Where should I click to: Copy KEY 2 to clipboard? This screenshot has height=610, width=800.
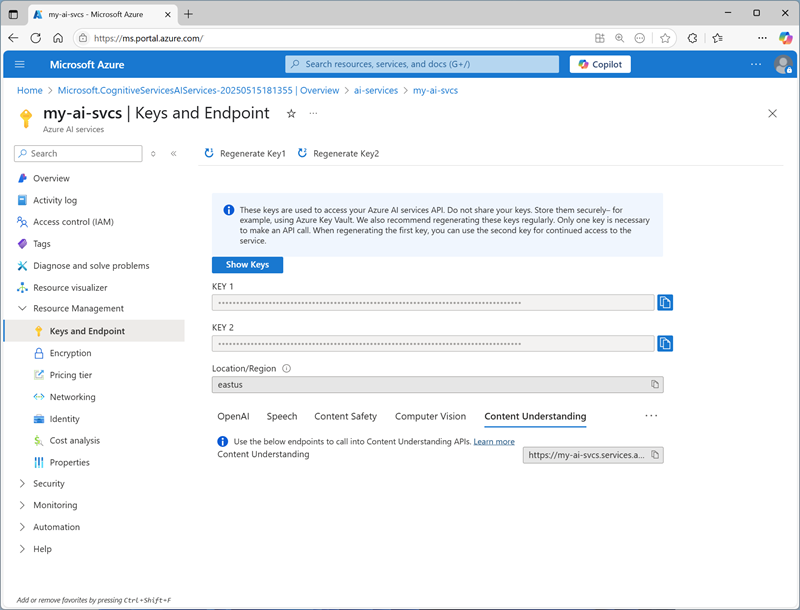pos(665,343)
